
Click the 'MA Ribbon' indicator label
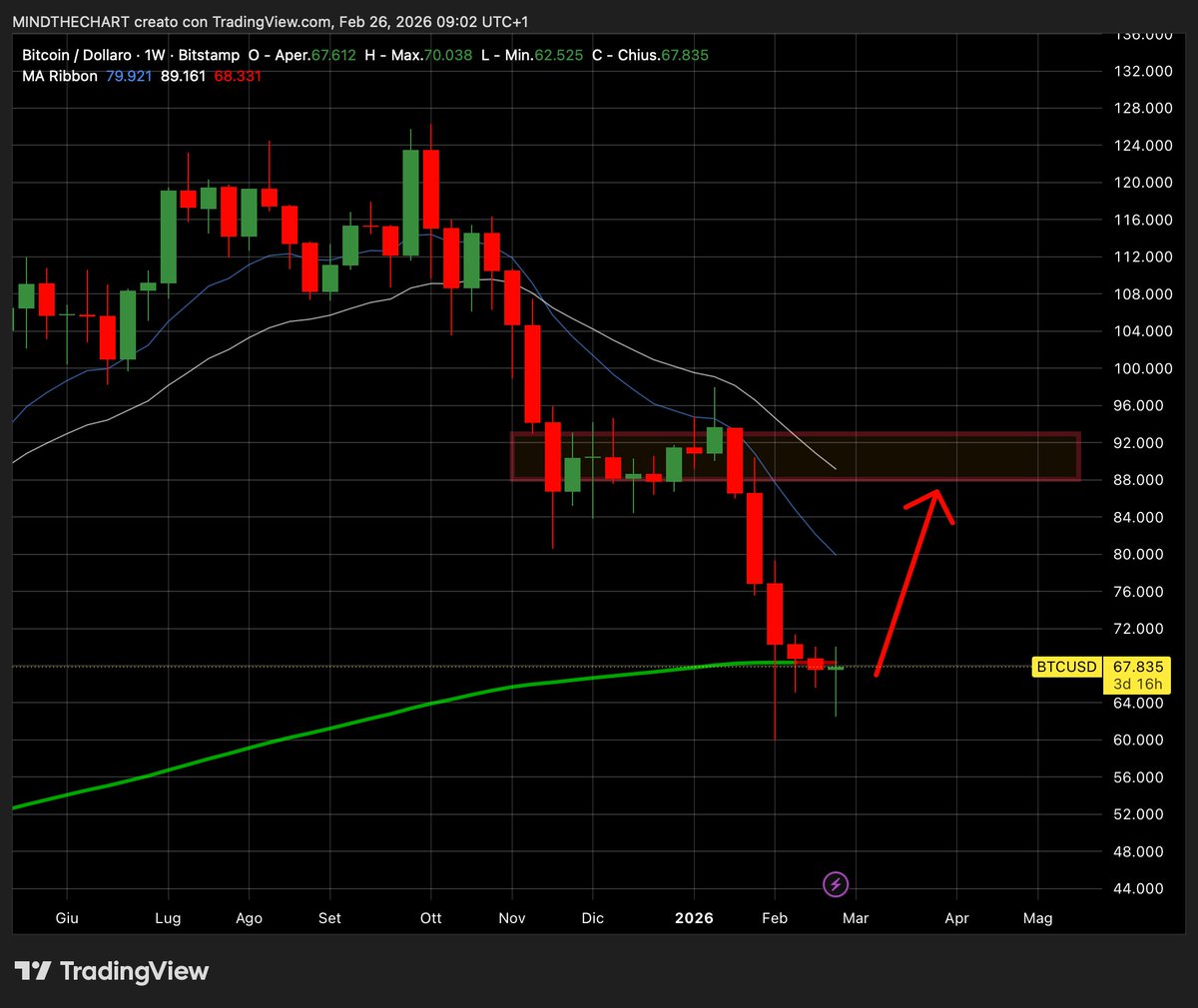(60, 76)
